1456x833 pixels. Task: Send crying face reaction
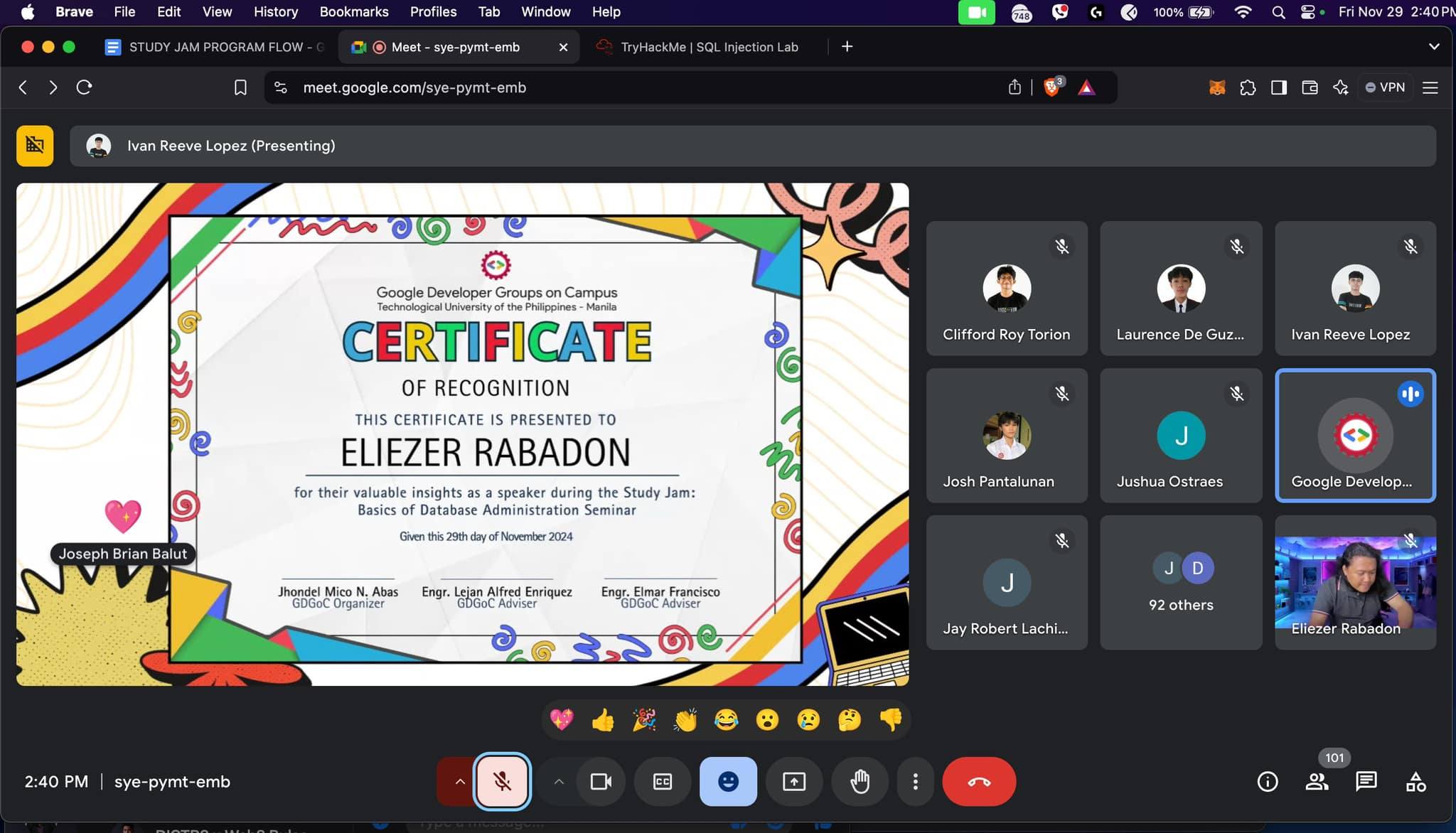pyautogui.click(x=808, y=720)
